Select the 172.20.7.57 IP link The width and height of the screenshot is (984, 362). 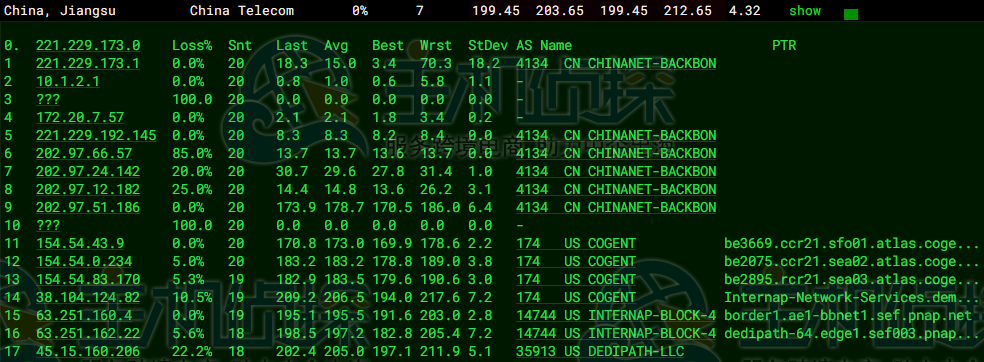80,118
